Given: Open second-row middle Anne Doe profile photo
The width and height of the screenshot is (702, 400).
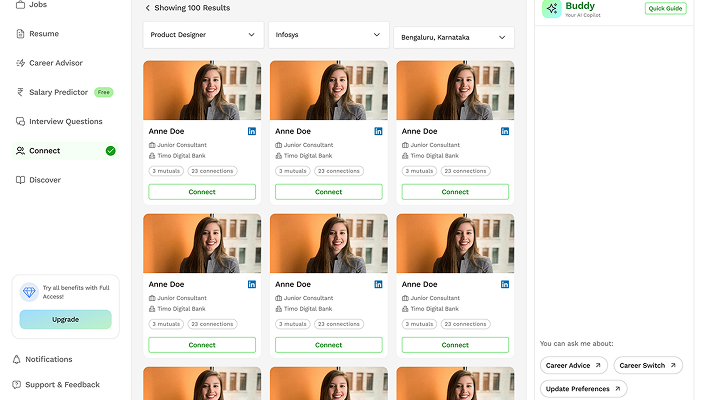Looking at the screenshot, I should pyautogui.click(x=329, y=244).
